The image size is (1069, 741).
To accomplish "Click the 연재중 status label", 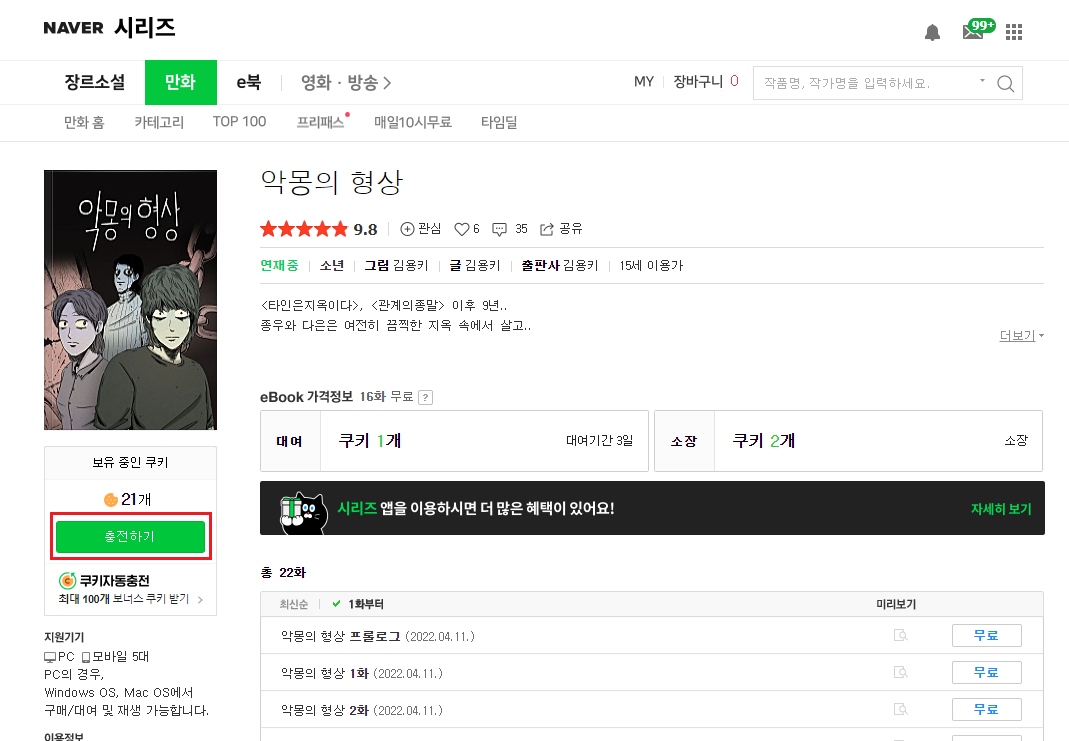I will coord(280,266).
